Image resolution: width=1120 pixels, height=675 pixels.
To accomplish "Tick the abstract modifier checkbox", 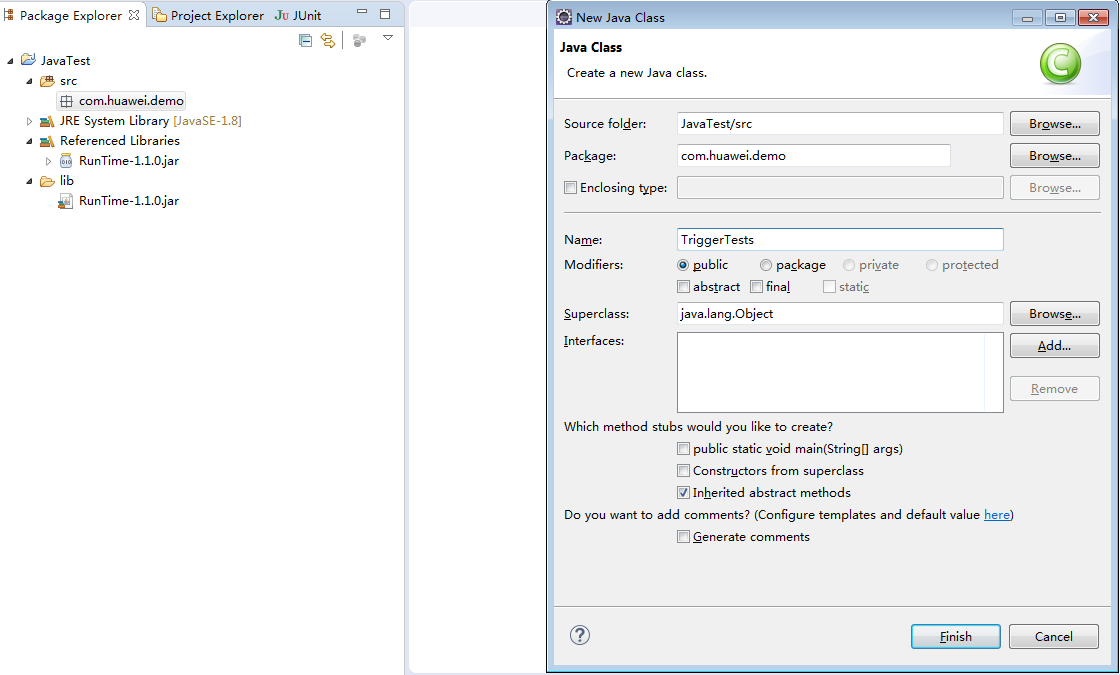I will click(683, 287).
